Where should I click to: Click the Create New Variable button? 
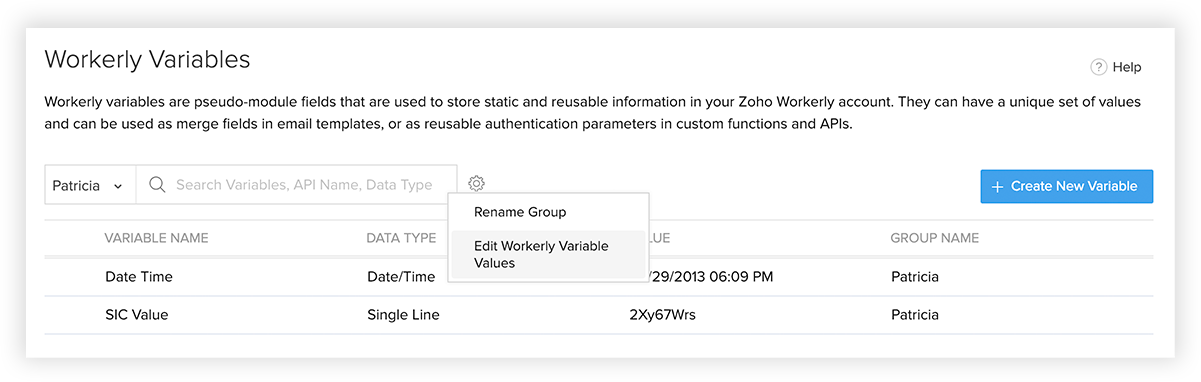click(1067, 186)
